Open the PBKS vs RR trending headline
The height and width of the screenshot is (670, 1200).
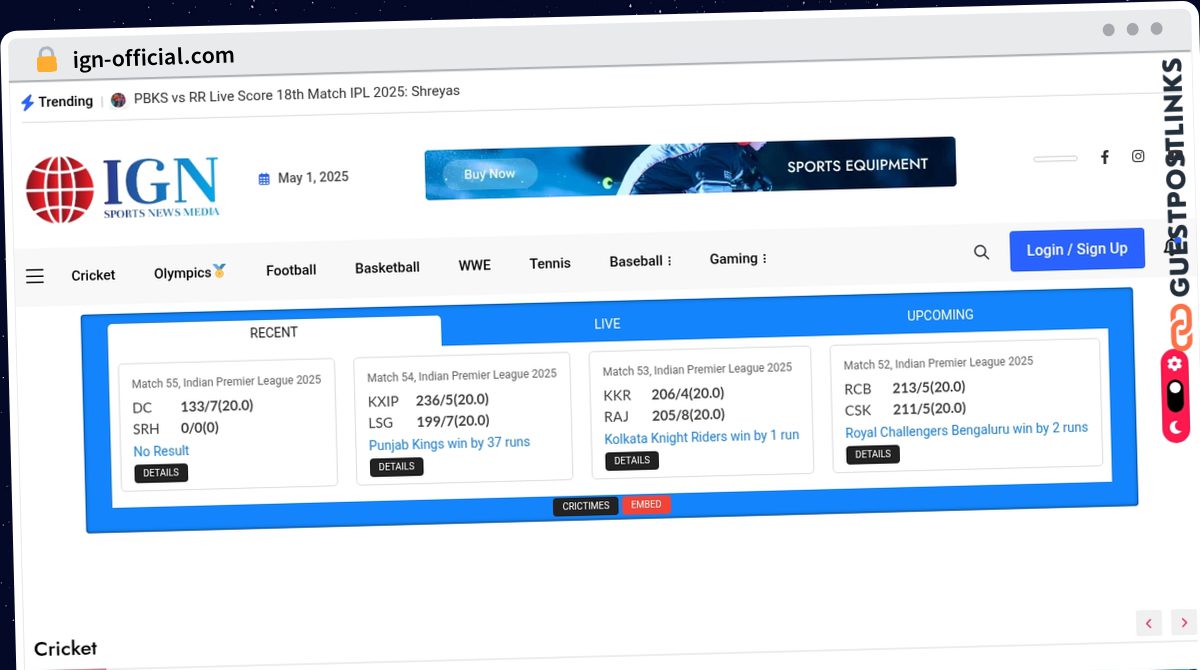point(297,93)
